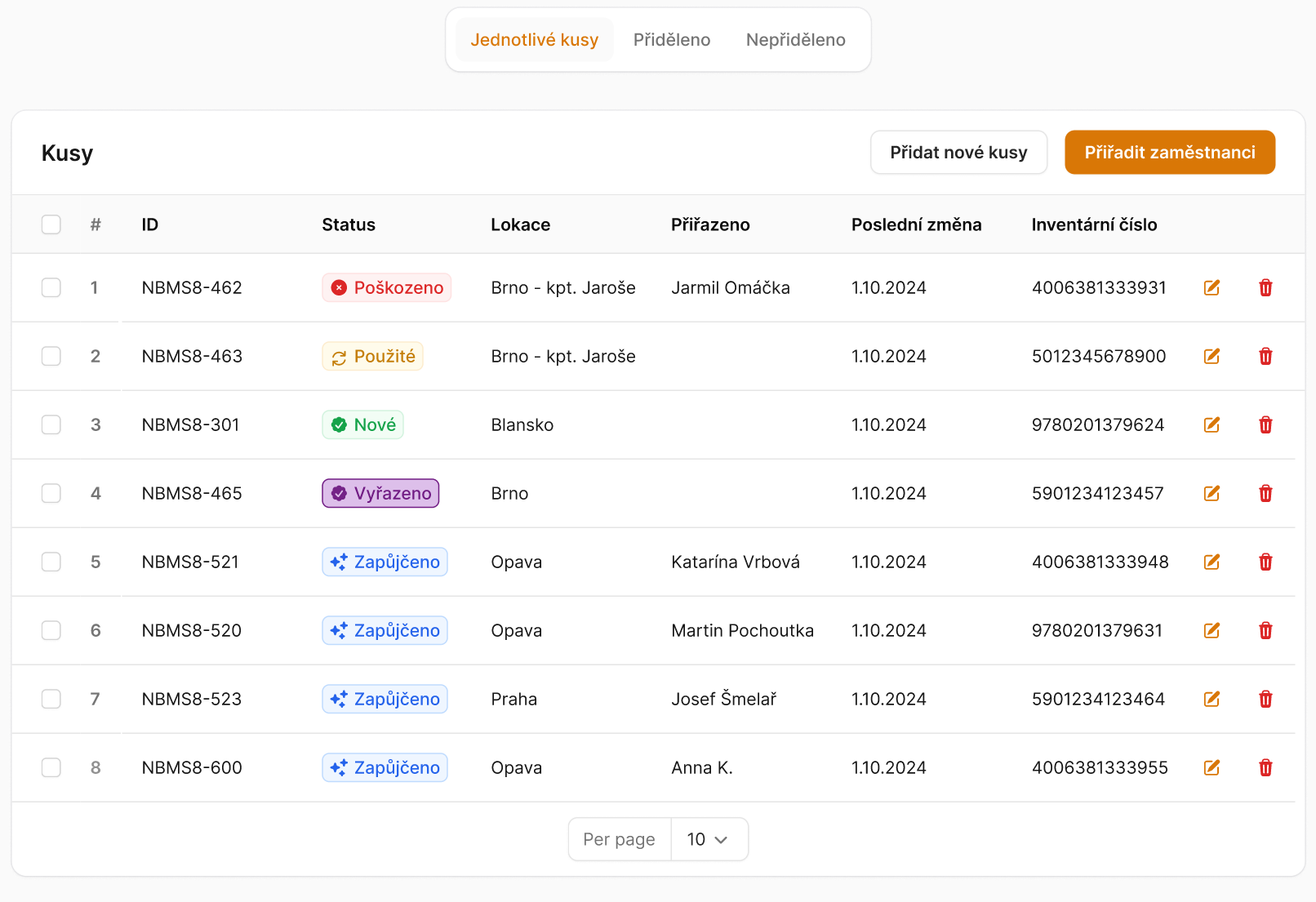The width and height of the screenshot is (1316, 902).
Task: Check the box for row NBMS8-520
Action: [x=51, y=630]
